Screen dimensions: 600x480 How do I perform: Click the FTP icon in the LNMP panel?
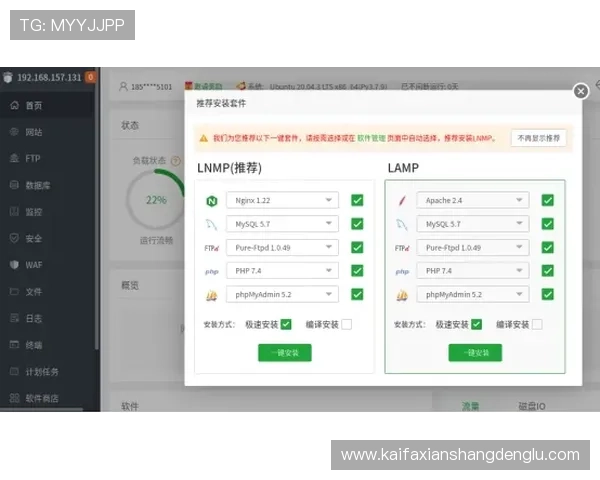pos(212,248)
